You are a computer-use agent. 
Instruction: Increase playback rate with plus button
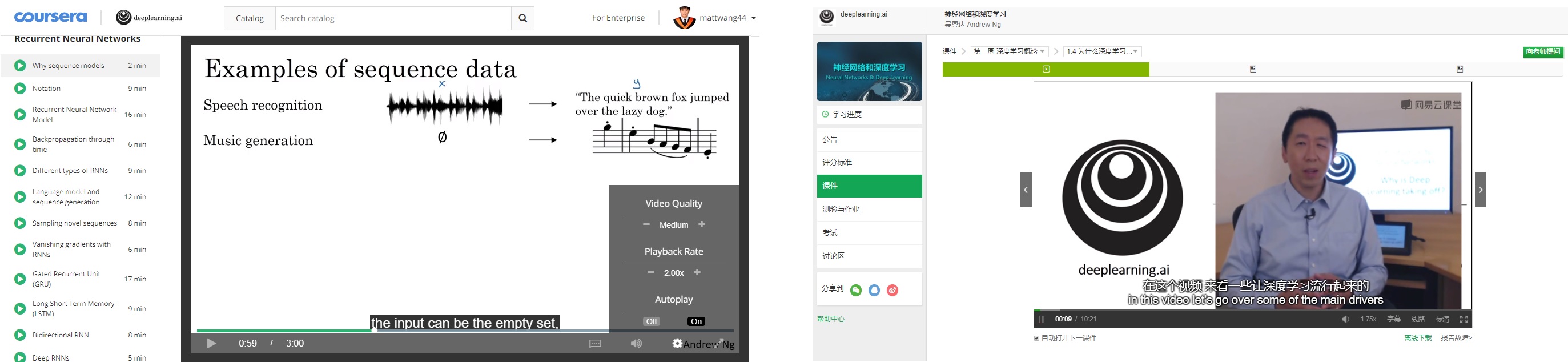pos(697,272)
